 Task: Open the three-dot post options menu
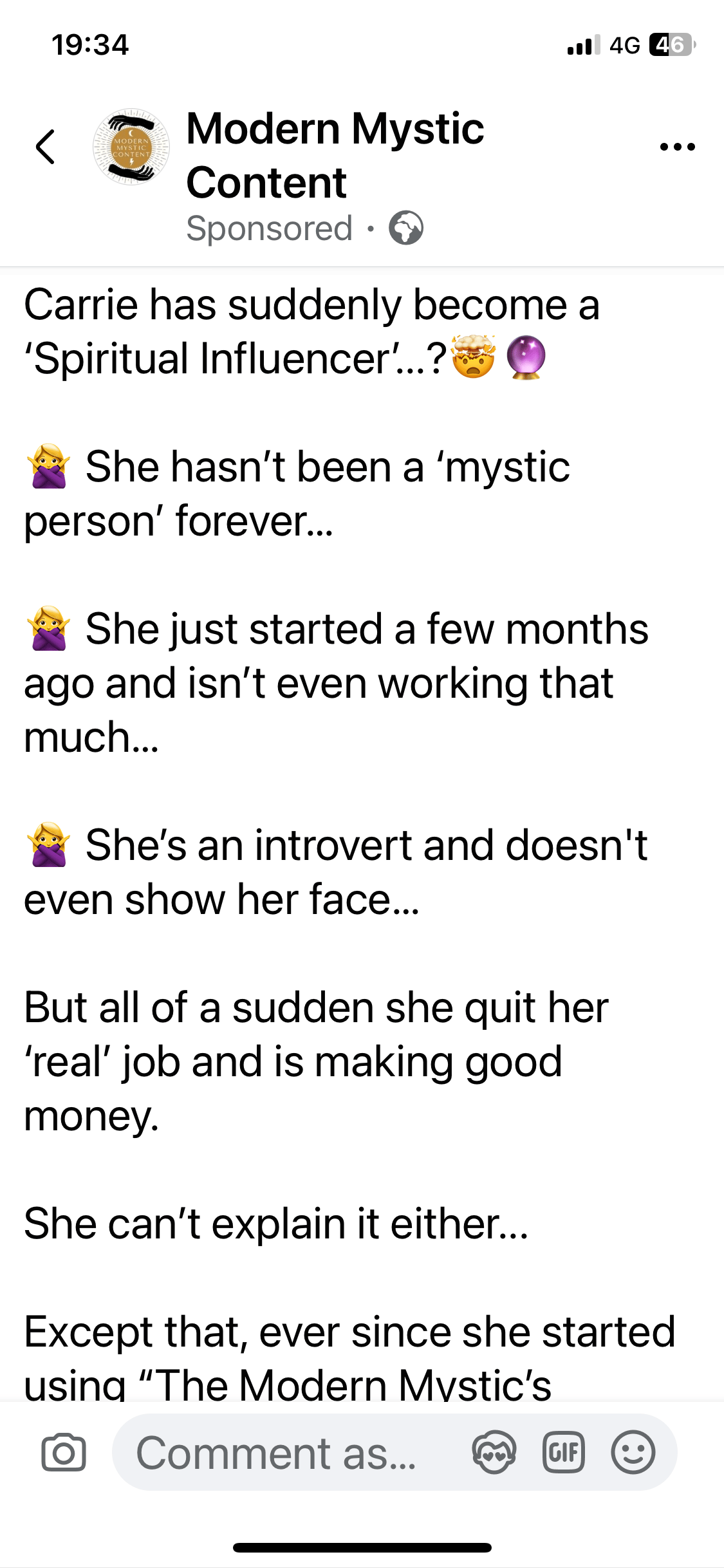(x=677, y=147)
